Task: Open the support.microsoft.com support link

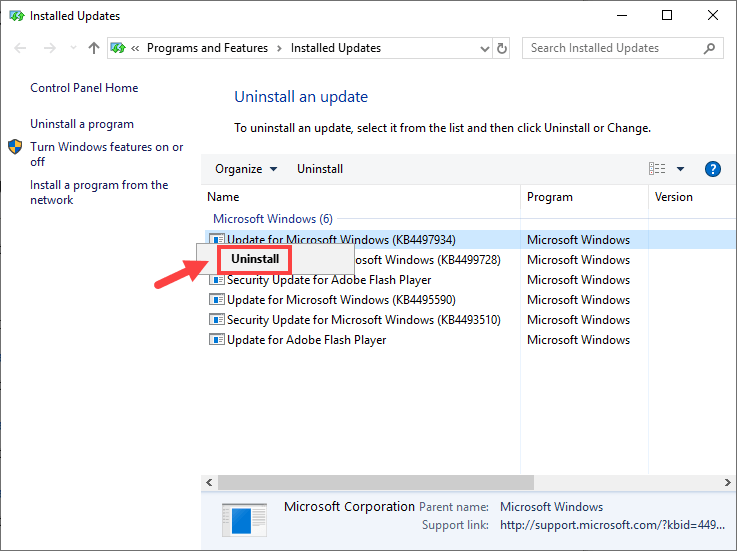Action: 612,525
